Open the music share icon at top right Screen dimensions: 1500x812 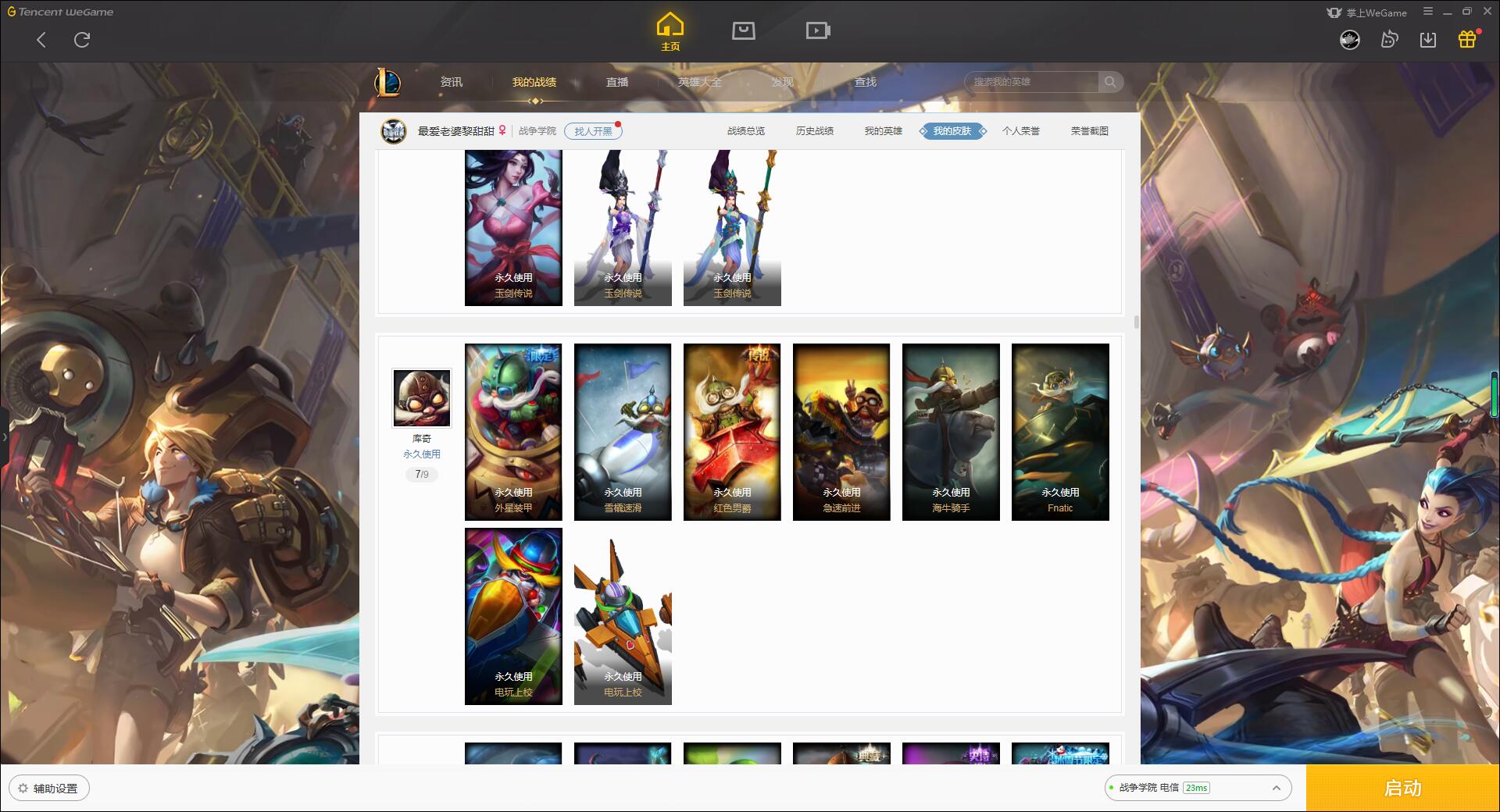1389,40
